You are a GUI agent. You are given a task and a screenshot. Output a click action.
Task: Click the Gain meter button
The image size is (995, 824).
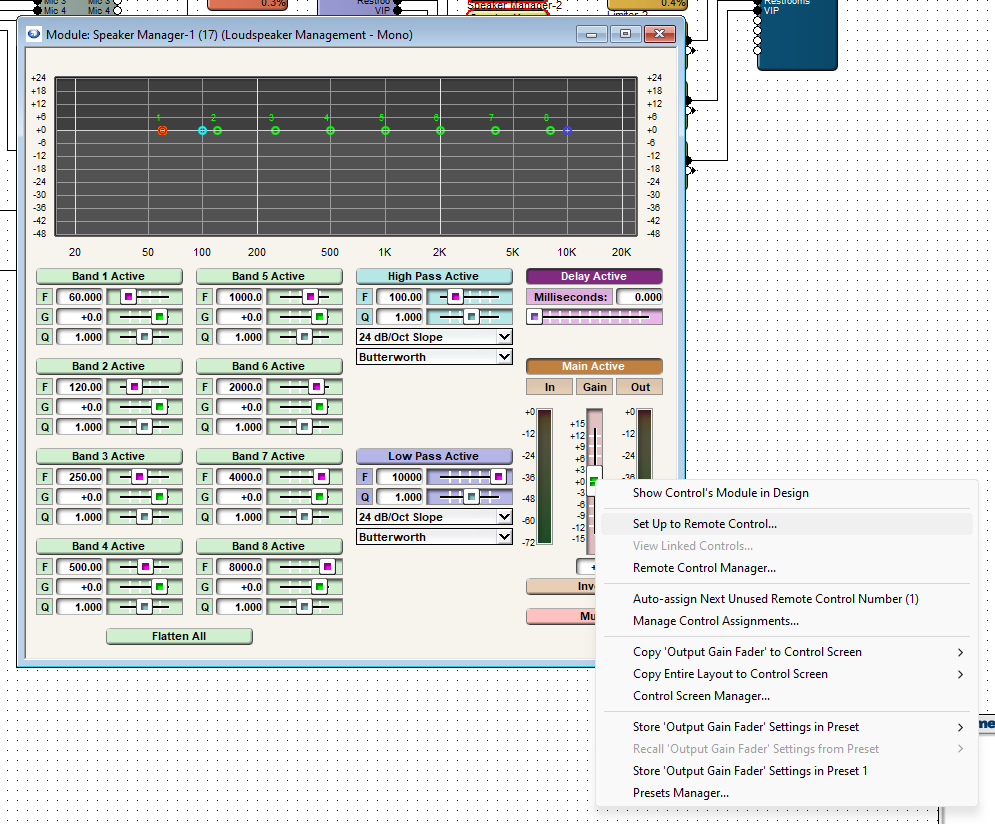click(594, 387)
